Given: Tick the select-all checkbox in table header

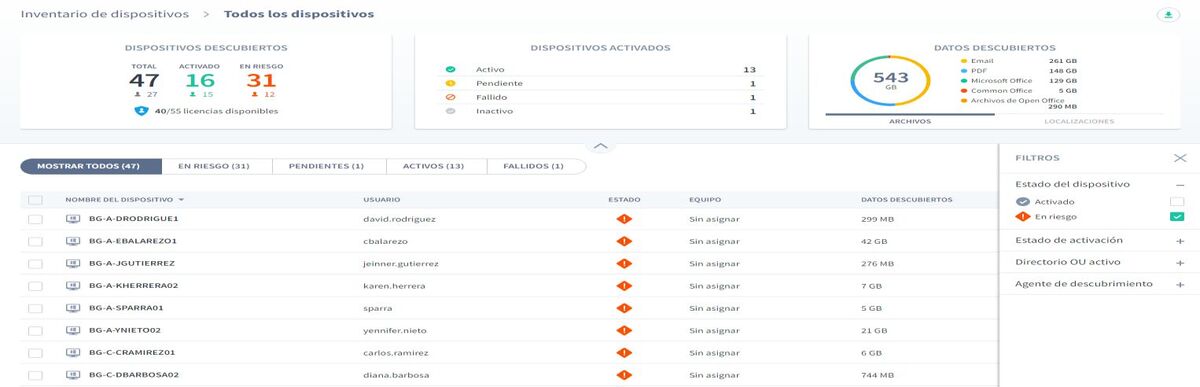Looking at the screenshot, I should tap(36, 200).
